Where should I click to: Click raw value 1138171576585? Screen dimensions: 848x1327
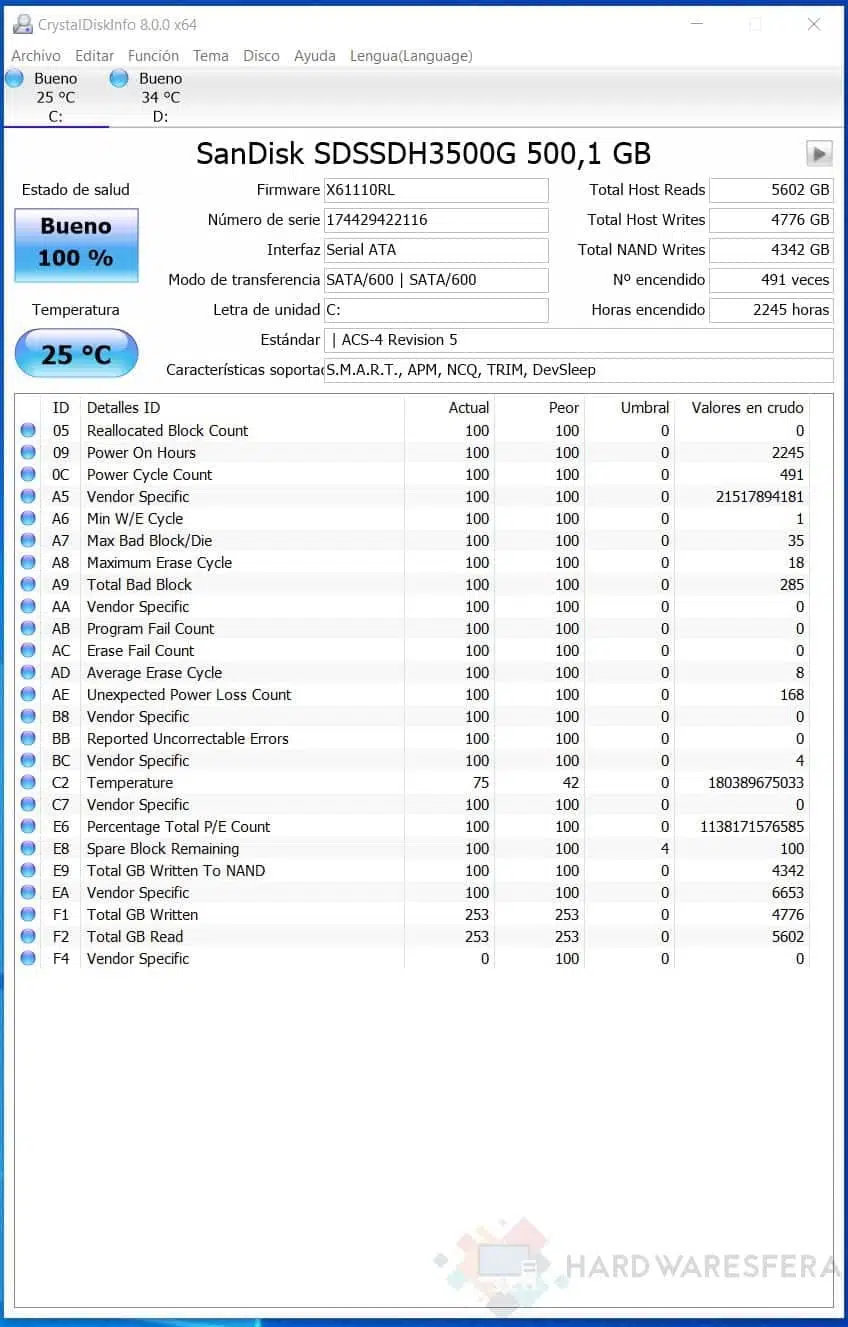pyautogui.click(x=753, y=827)
